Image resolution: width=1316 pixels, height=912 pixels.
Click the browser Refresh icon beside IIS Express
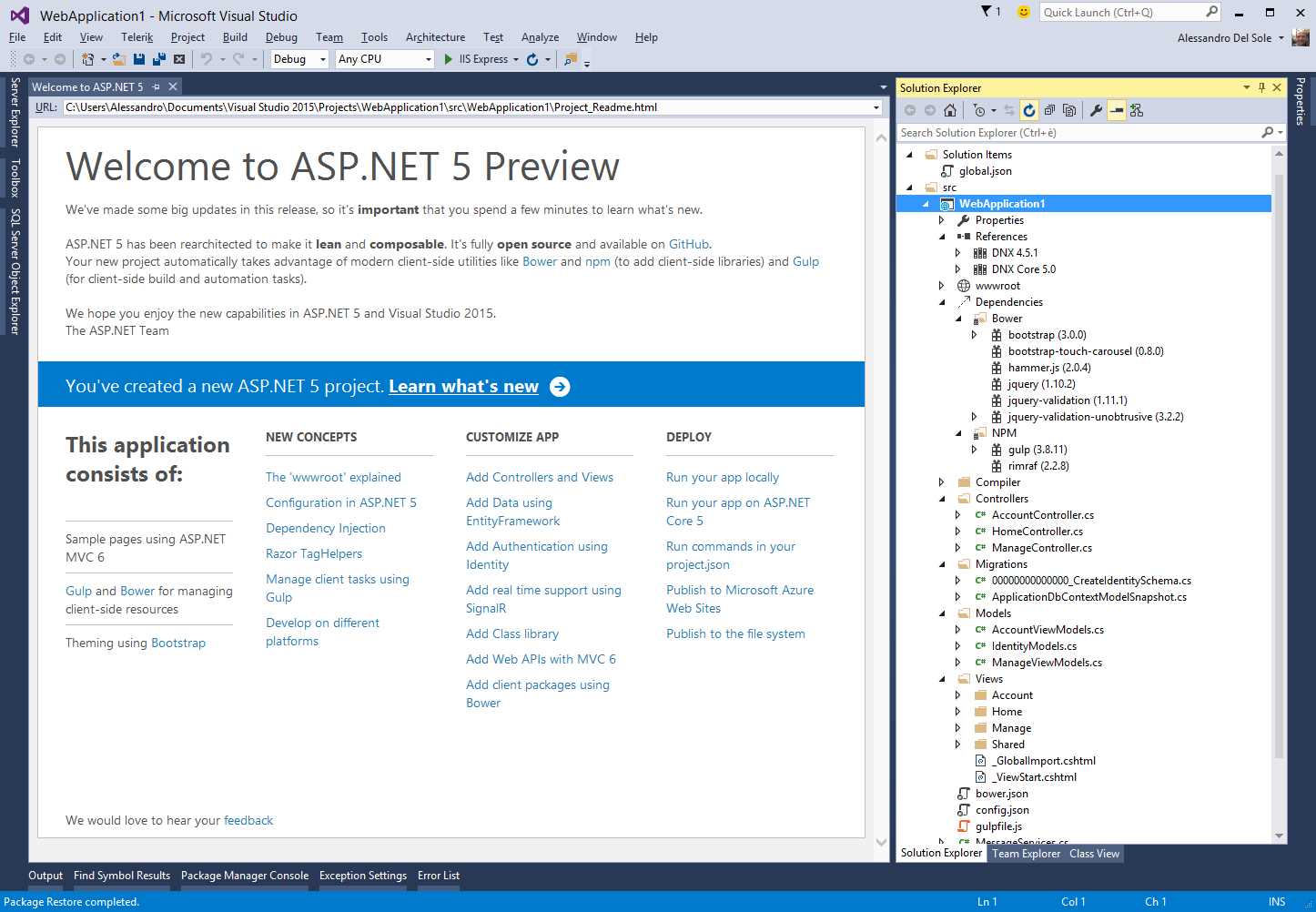pyautogui.click(x=532, y=59)
